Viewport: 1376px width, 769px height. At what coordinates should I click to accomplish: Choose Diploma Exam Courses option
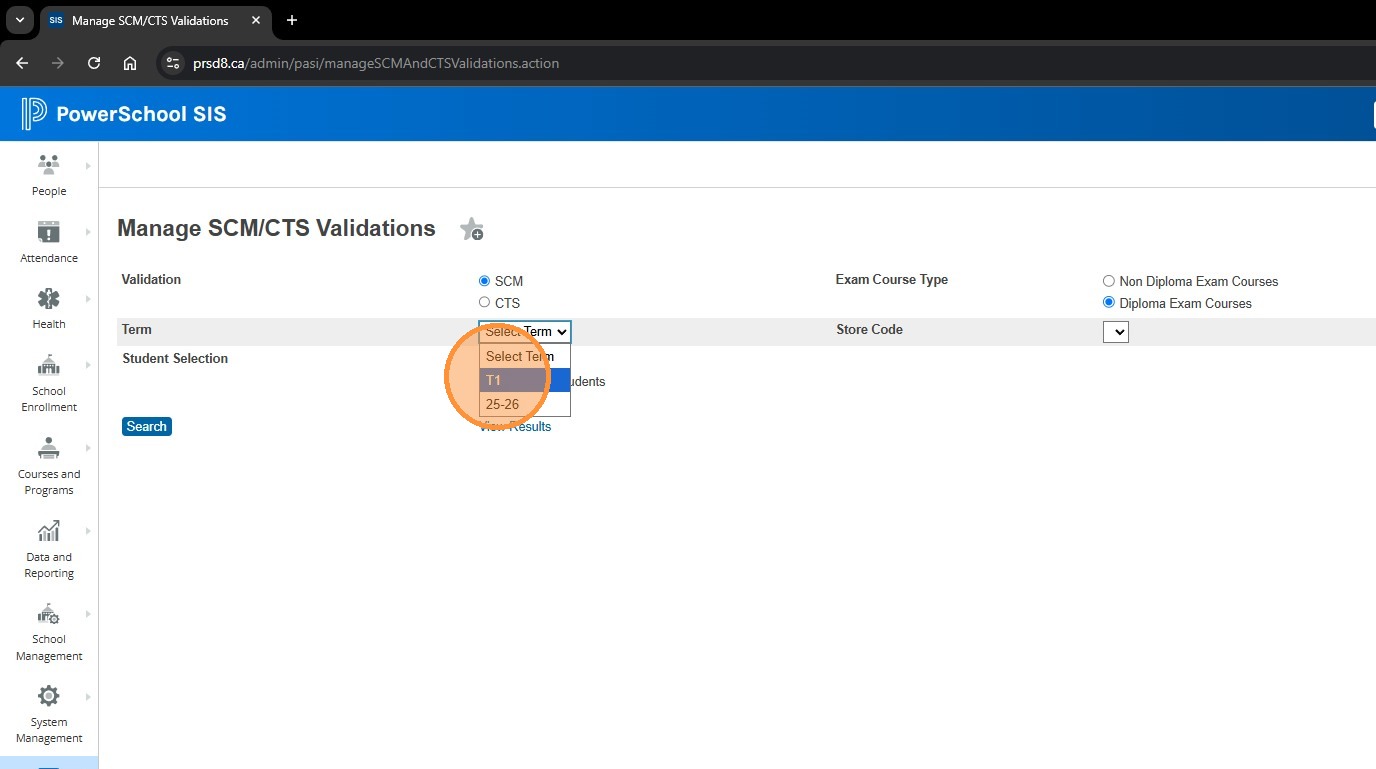pyautogui.click(x=1108, y=302)
